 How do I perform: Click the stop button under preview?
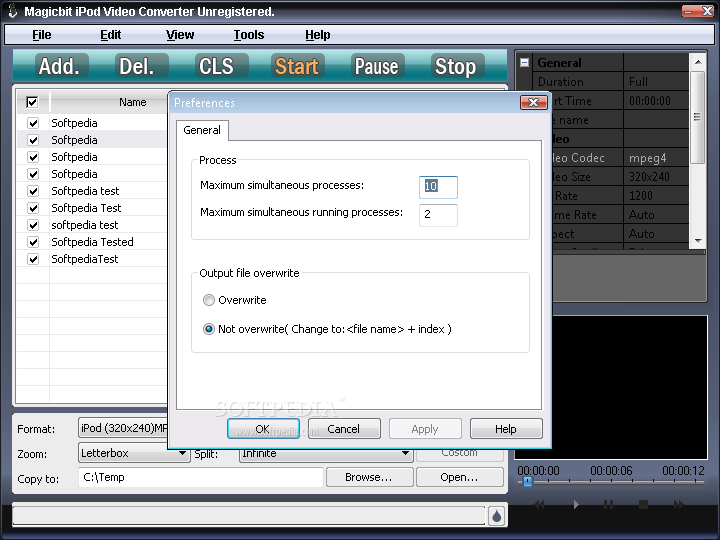[643, 505]
